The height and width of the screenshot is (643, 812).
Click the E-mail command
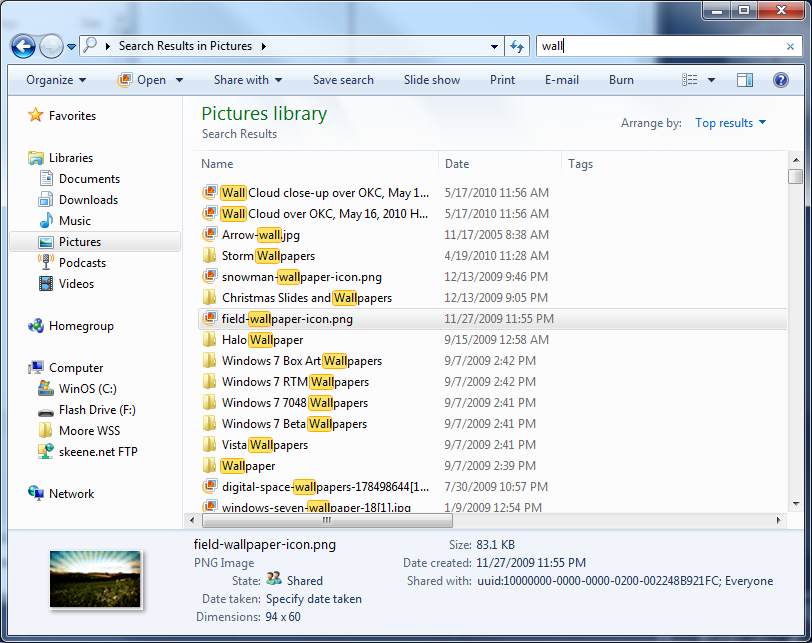(562, 80)
